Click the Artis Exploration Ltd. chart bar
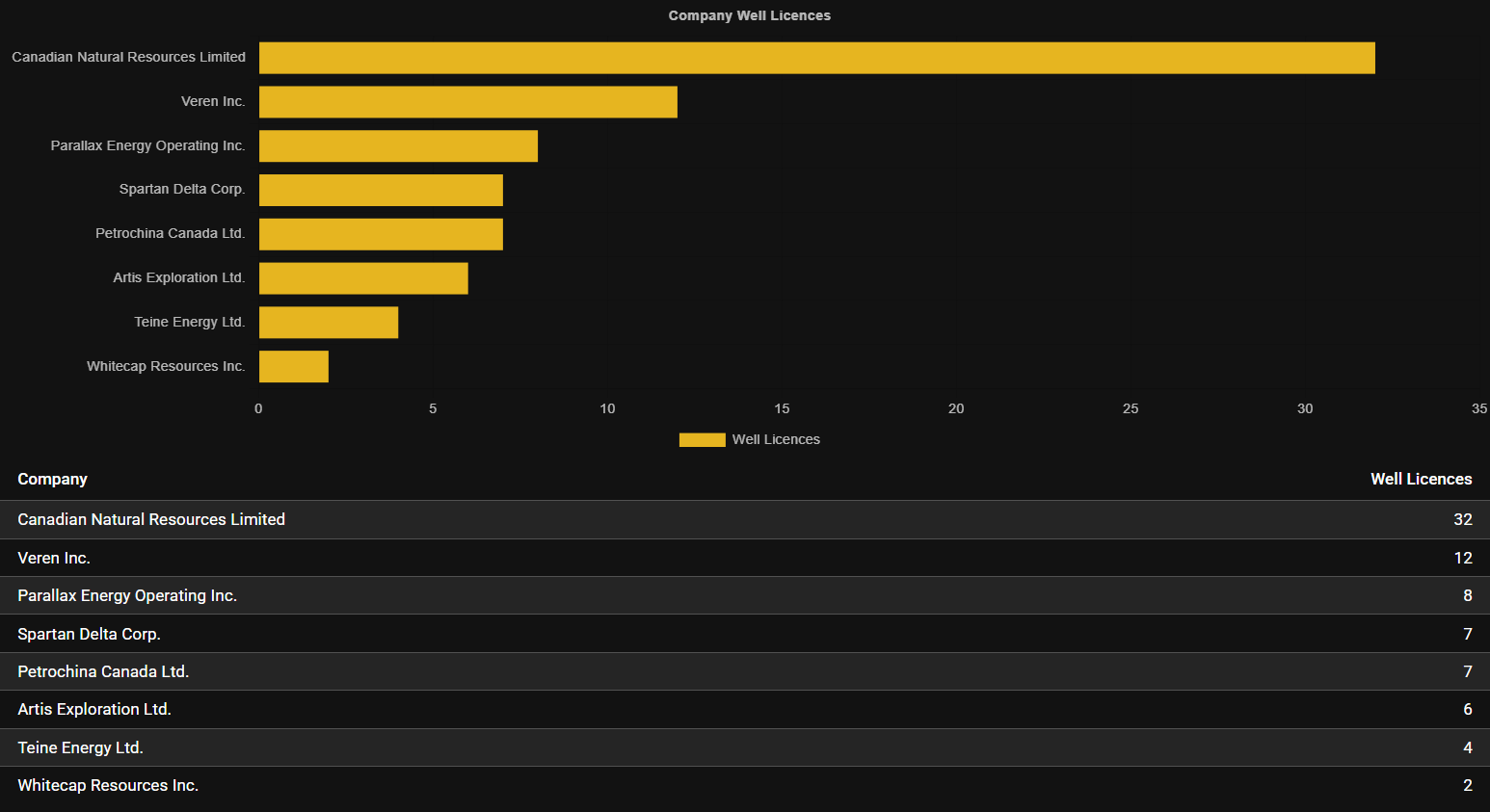The height and width of the screenshot is (812, 1490). pos(363,278)
